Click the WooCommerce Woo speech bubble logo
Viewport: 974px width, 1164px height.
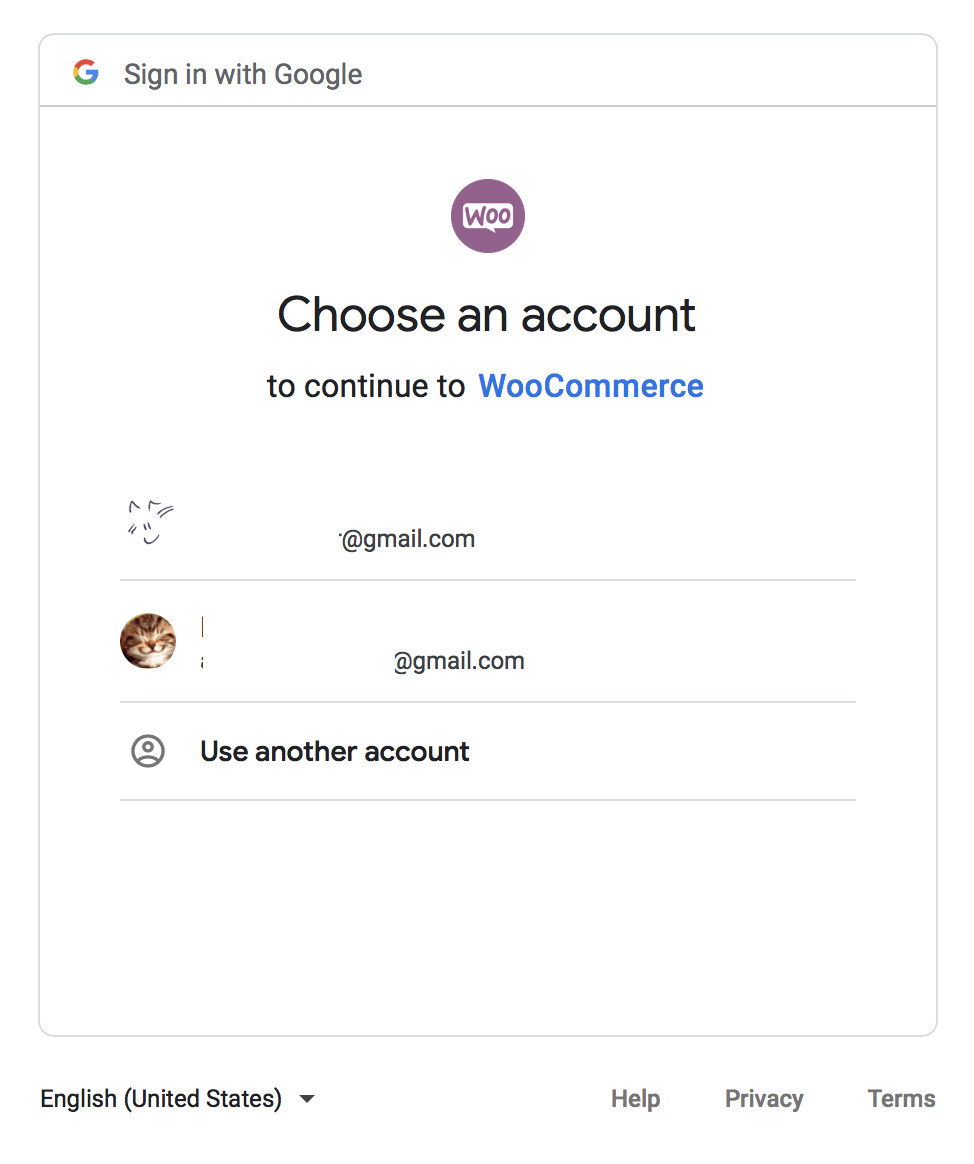click(487, 214)
